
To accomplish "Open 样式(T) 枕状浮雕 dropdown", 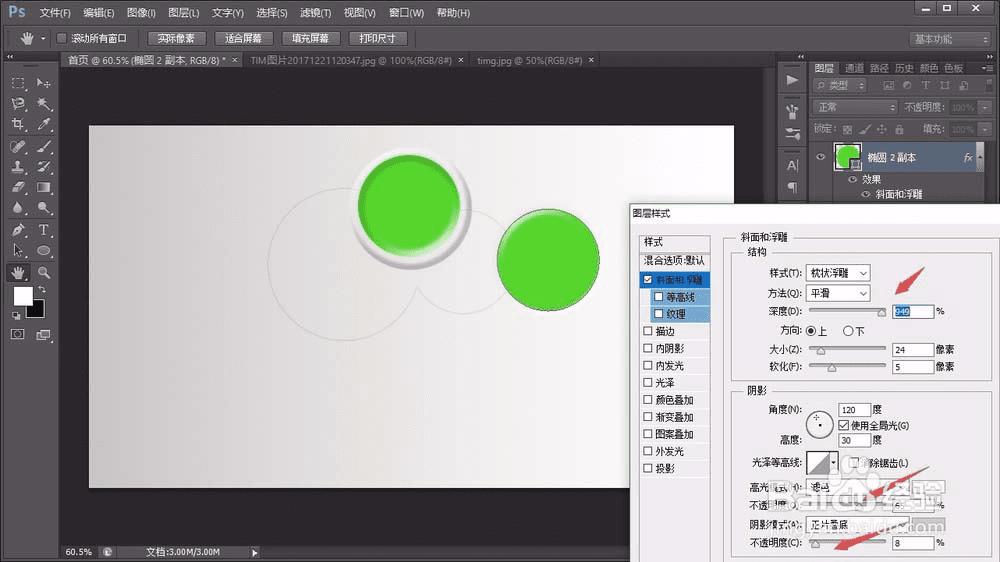I will pyautogui.click(x=838, y=273).
